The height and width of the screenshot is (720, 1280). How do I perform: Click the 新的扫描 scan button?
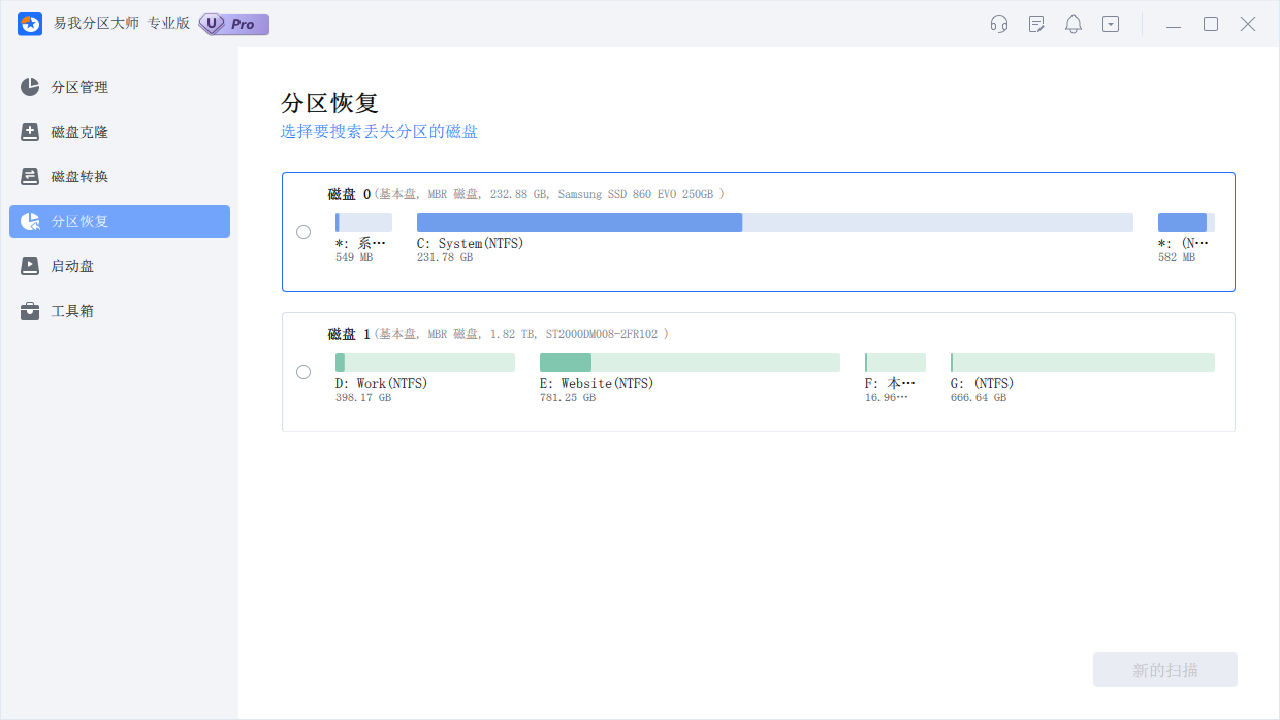[x=1164, y=669]
